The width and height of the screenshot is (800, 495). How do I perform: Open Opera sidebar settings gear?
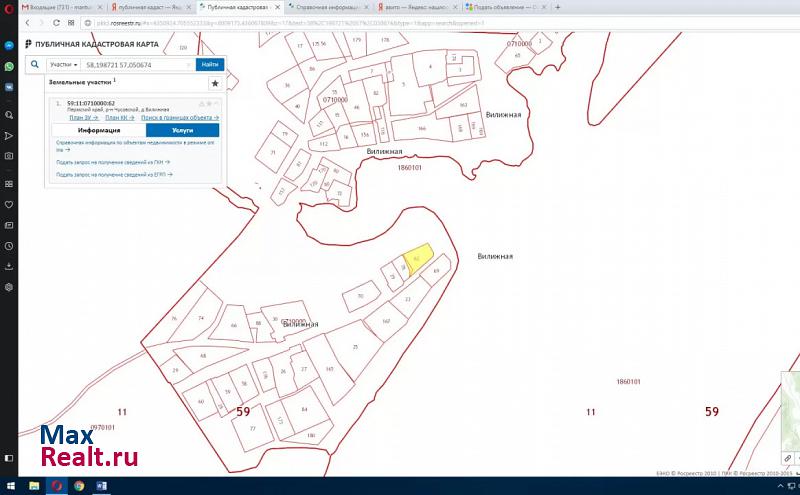pos(8,287)
